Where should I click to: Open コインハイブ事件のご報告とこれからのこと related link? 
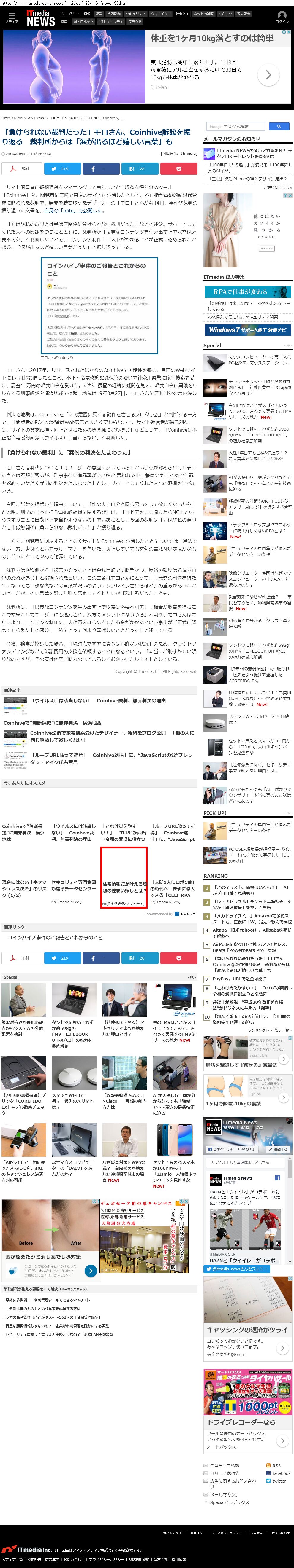[55, 937]
